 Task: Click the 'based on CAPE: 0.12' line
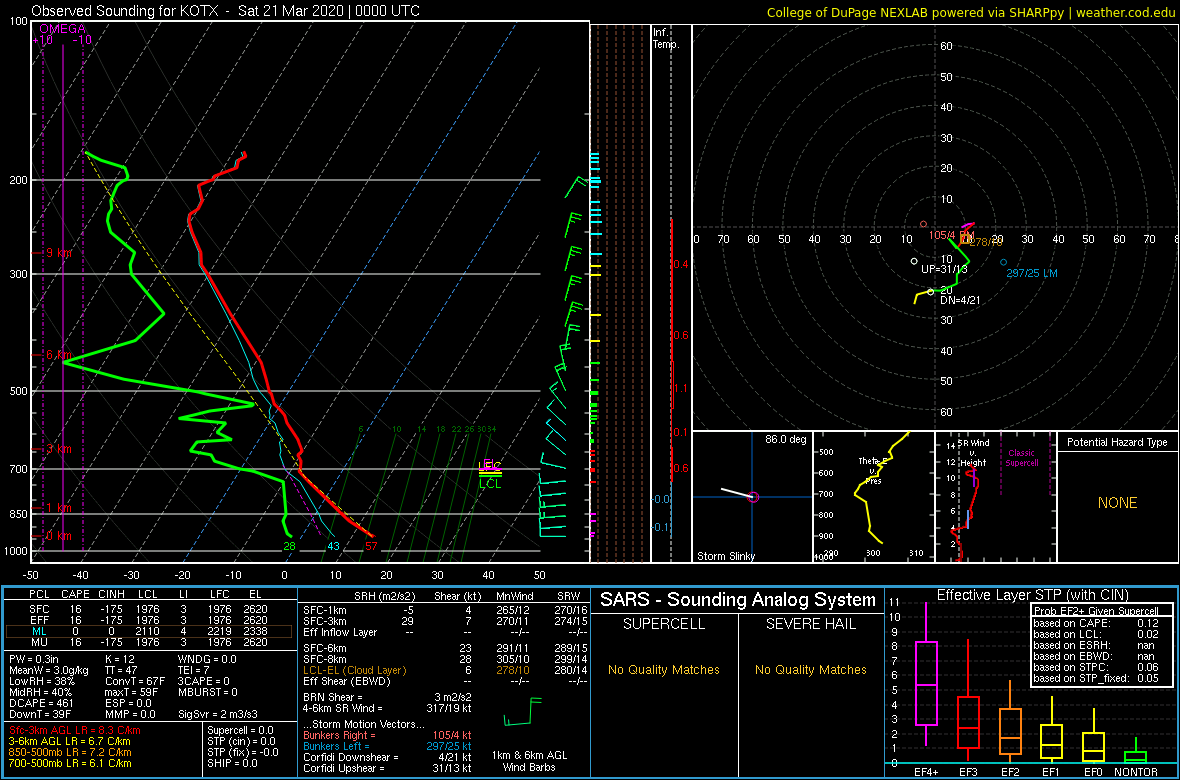tap(1096, 622)
